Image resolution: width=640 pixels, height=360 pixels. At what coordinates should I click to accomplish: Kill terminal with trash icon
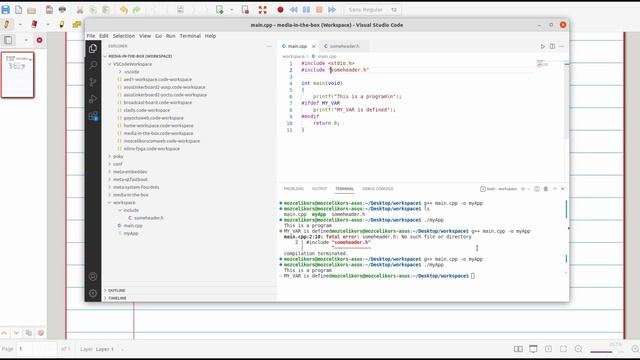click(546, 189)
